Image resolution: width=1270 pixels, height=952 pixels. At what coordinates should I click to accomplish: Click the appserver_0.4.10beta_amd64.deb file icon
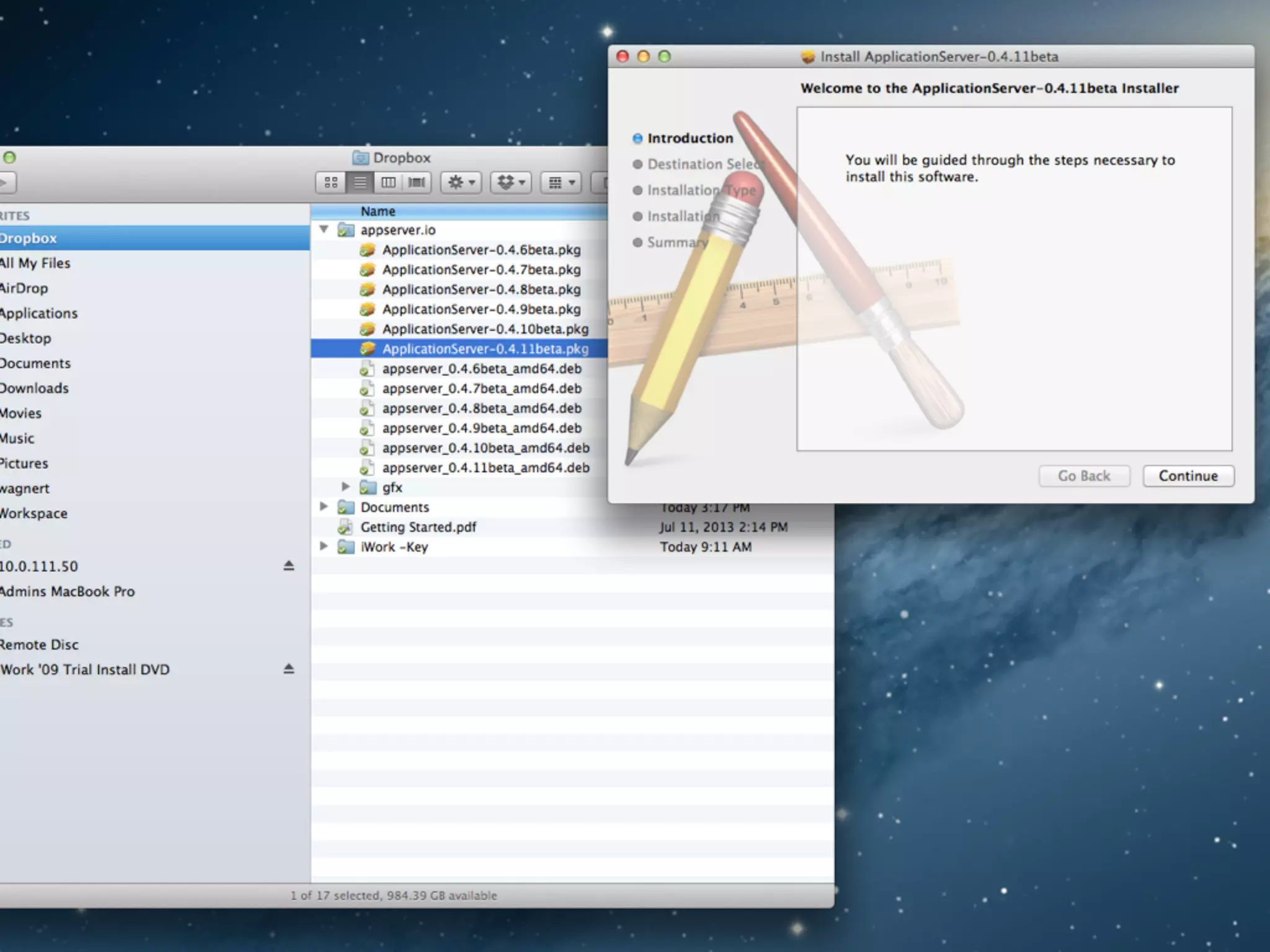367,448
